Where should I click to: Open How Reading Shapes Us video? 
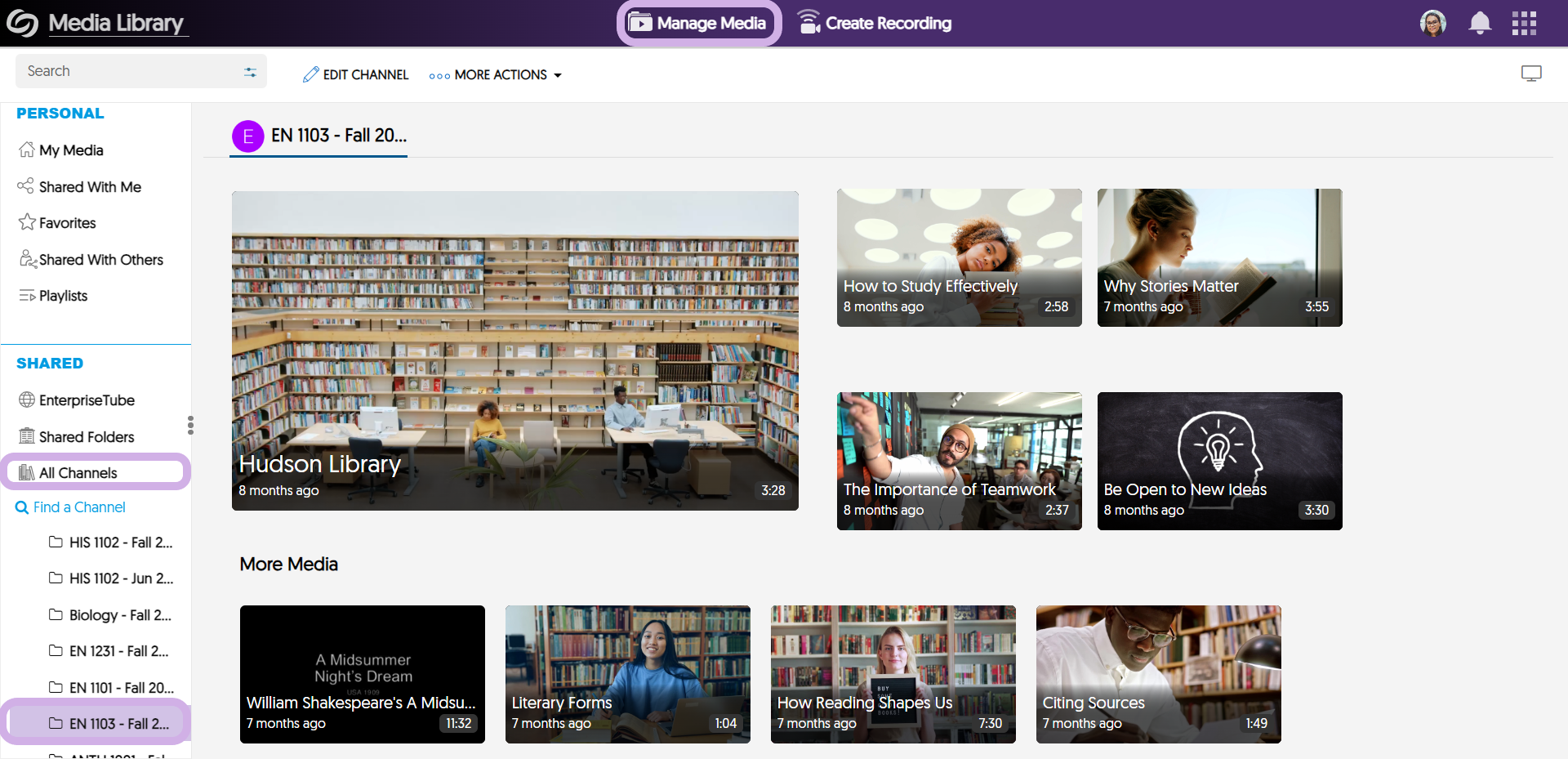coord(893,674)
